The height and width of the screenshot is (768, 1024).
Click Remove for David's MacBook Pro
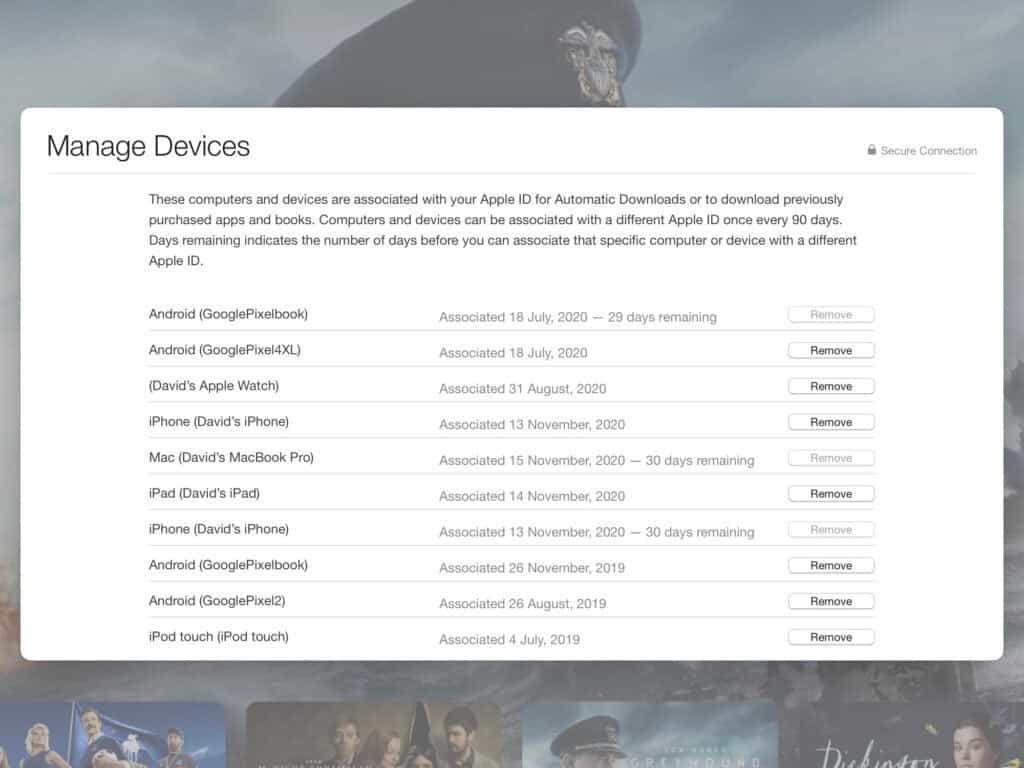830,458
